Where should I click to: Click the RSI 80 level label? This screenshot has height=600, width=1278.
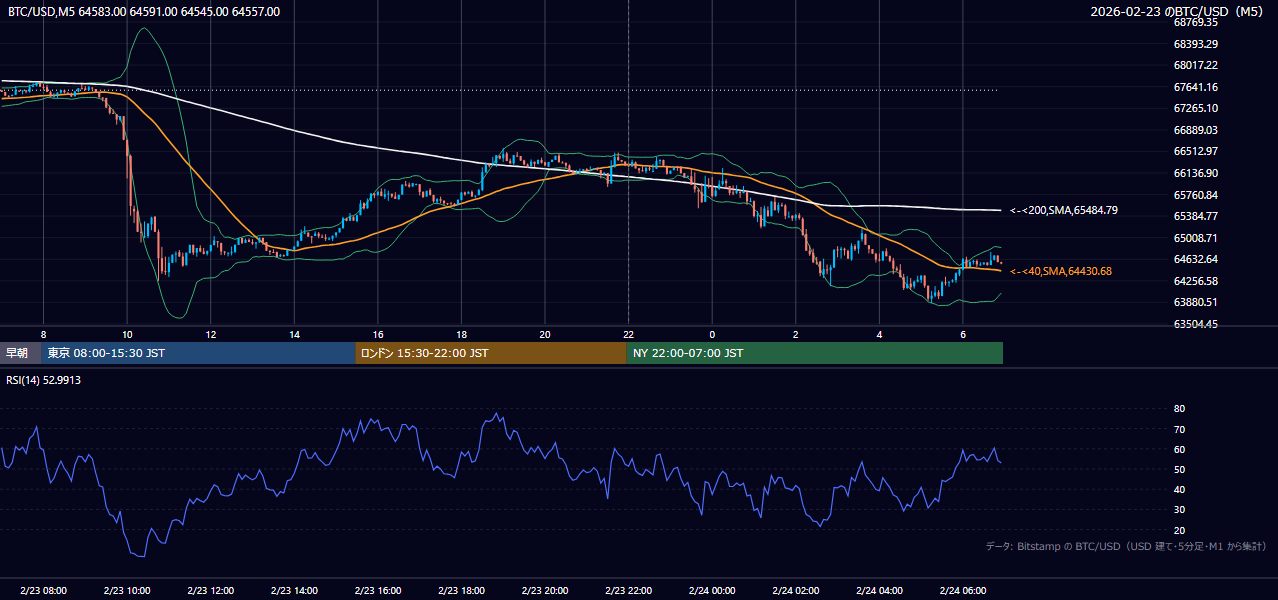(x=1179, y=409)
